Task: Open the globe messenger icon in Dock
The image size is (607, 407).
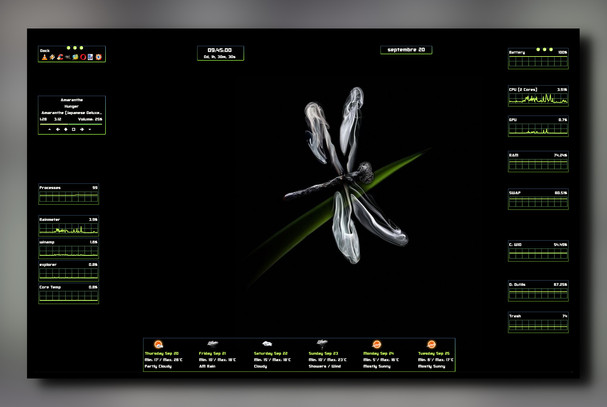Action: pyautogui.click(x=75, y=57)
